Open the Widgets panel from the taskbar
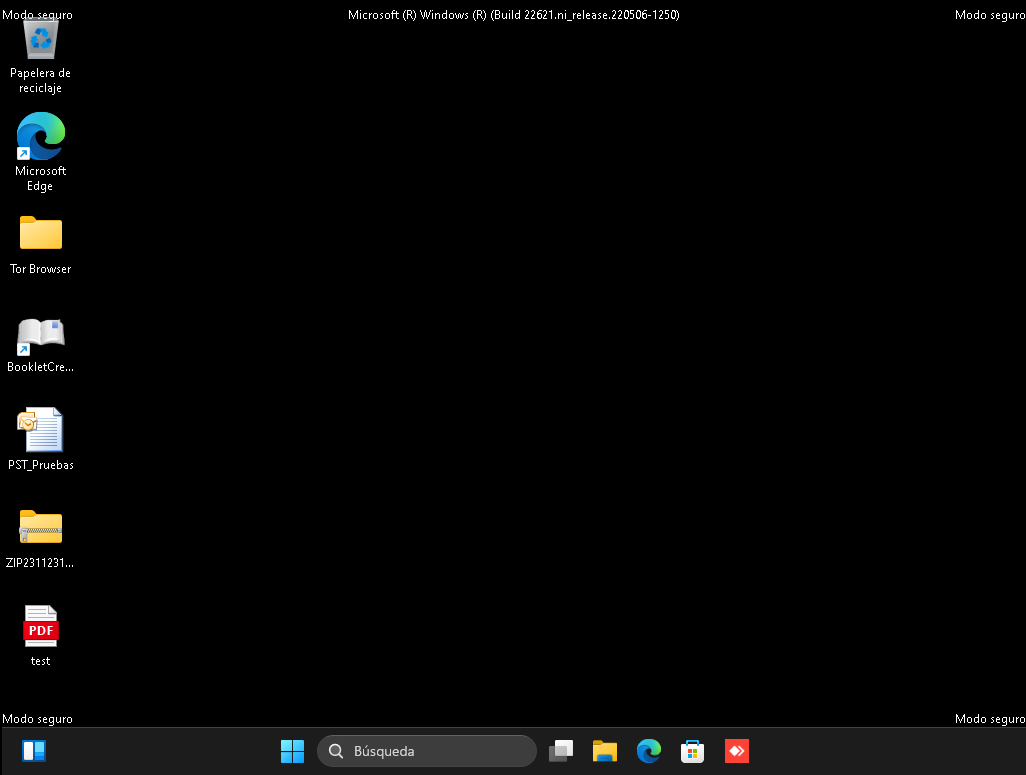 (34, 751)
